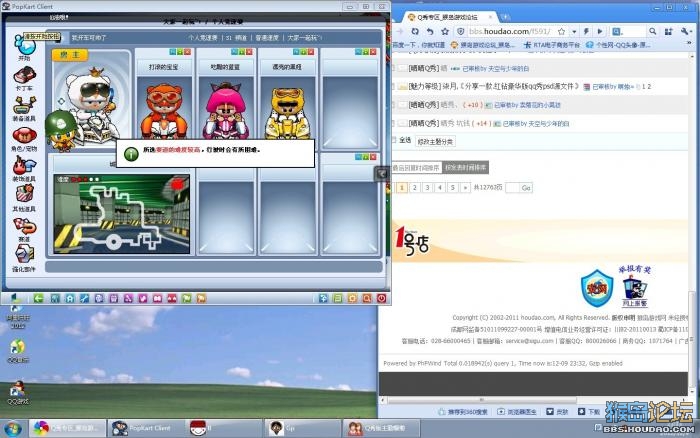Click the browser search magnifier icon
This screenshot has width=700, height=438.
[653, 31]
